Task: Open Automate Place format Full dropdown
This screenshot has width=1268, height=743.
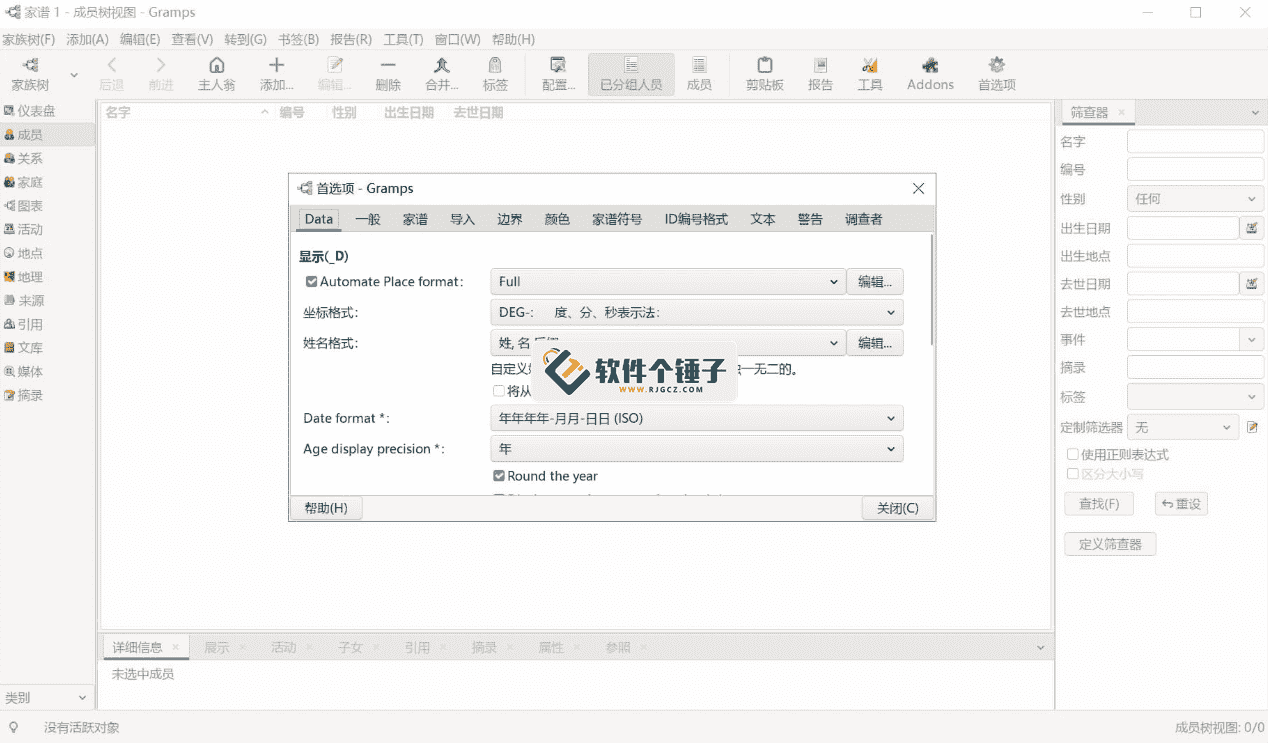Action: tap(667, 282)
